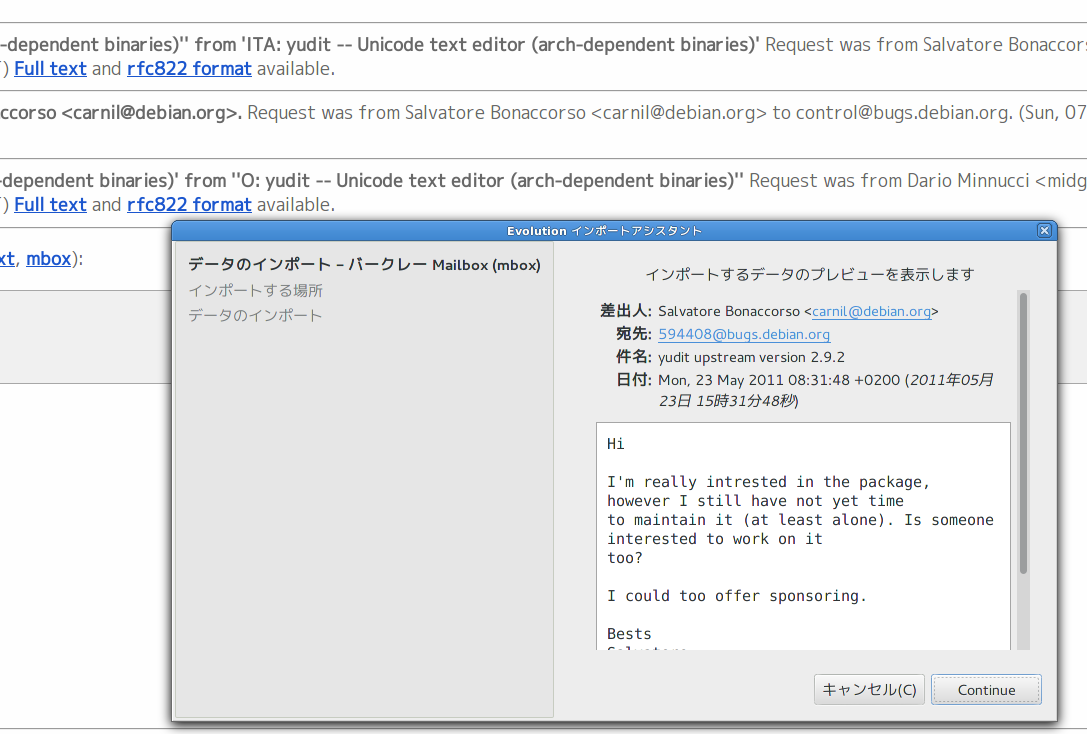Image resolution: width=1087 pixels, height=734 pixels.
Task: Open 594408@bugs.debian.org recipient link
Action: coord(744,334)
